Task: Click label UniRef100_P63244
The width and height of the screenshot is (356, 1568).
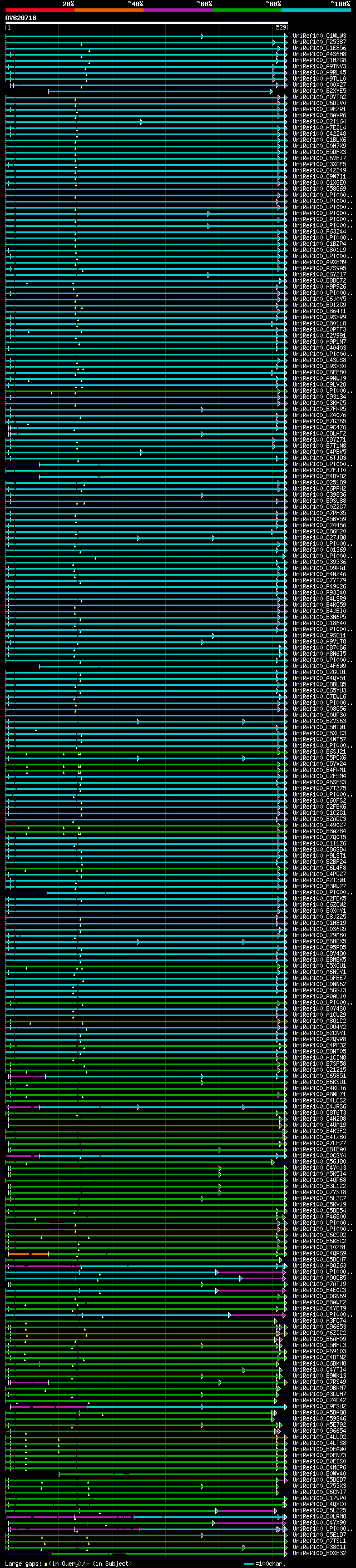Action: [x=319, y=232]
